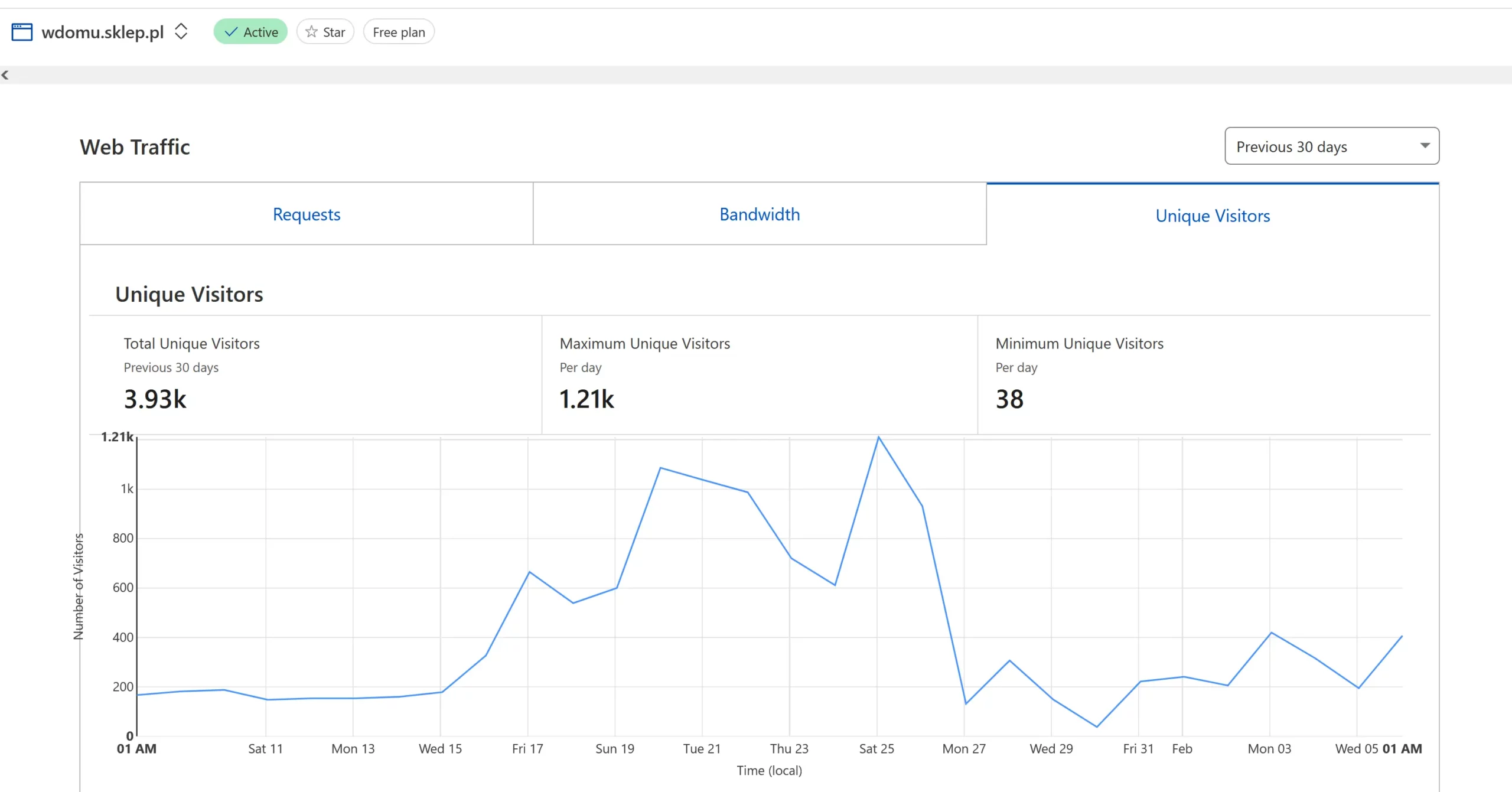The height and width of the screenshot is (792, 1512).
Task: Click the dropdown arrow in time range selector
Action: tap(1425, 146)
